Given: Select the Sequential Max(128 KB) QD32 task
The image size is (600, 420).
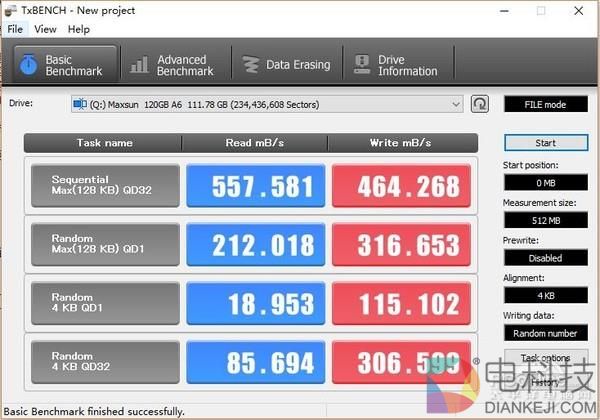Looking at the screenshot, I should point(105,185).
